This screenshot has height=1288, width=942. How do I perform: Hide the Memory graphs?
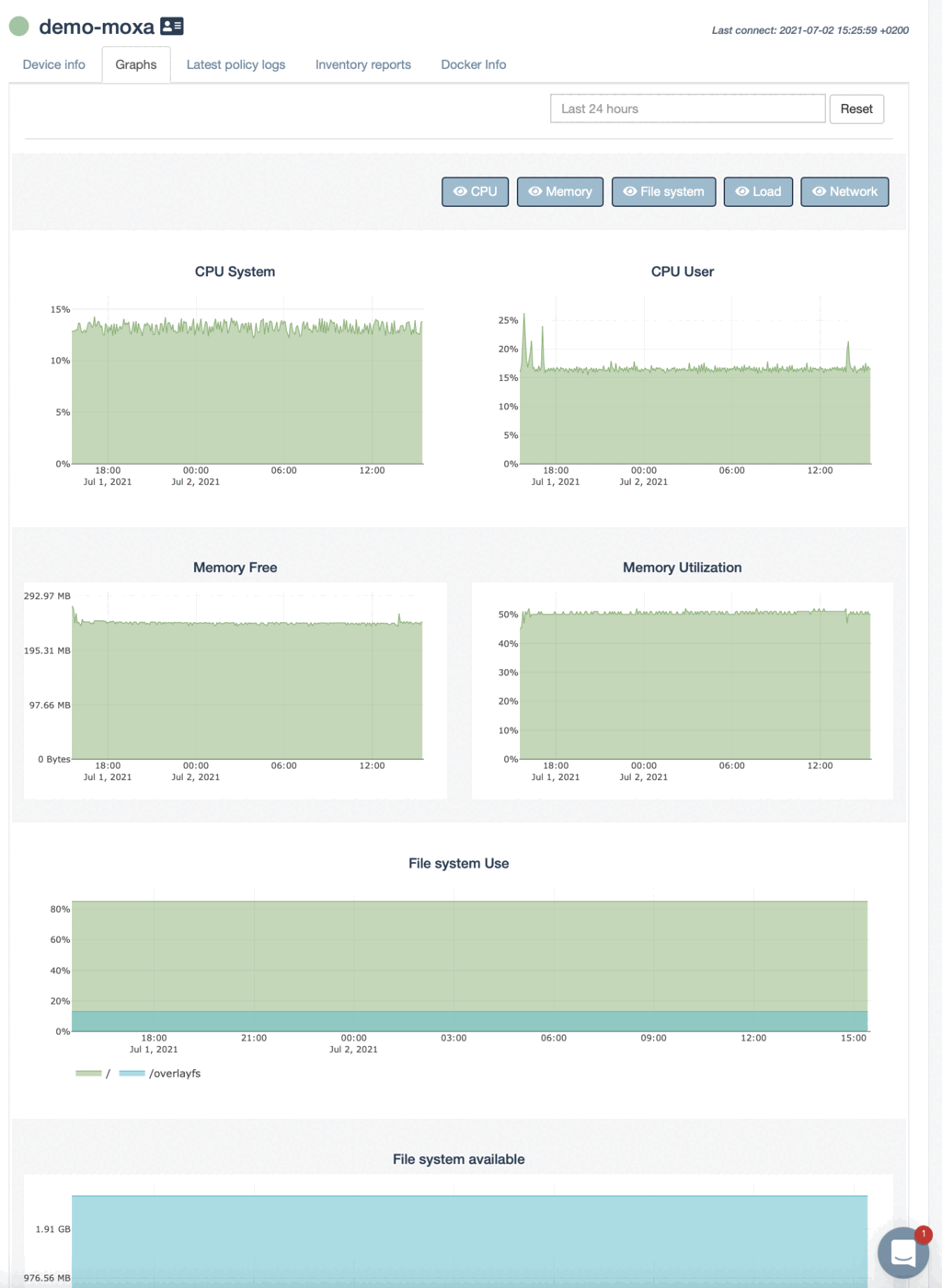coord(559,191)
